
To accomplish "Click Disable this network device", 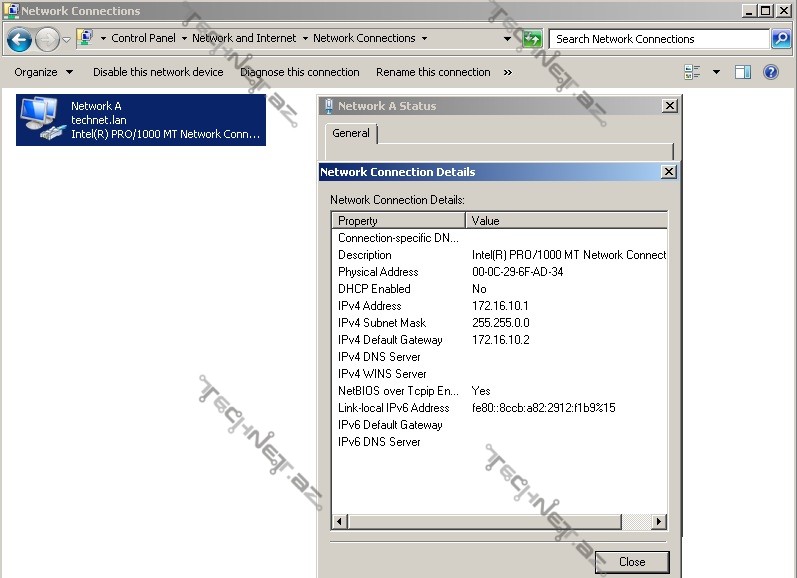I will click(158, 72).
